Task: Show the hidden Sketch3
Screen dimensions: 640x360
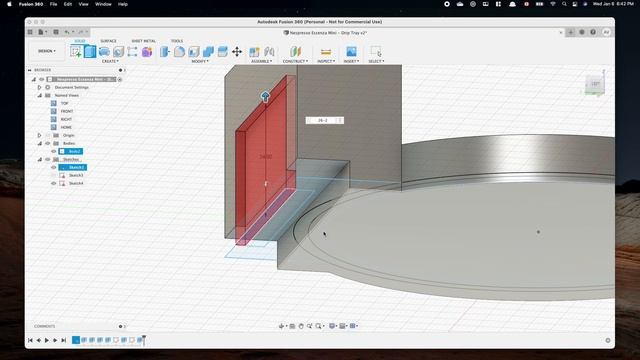Action: pyautogui.click(x=53, y=175)
